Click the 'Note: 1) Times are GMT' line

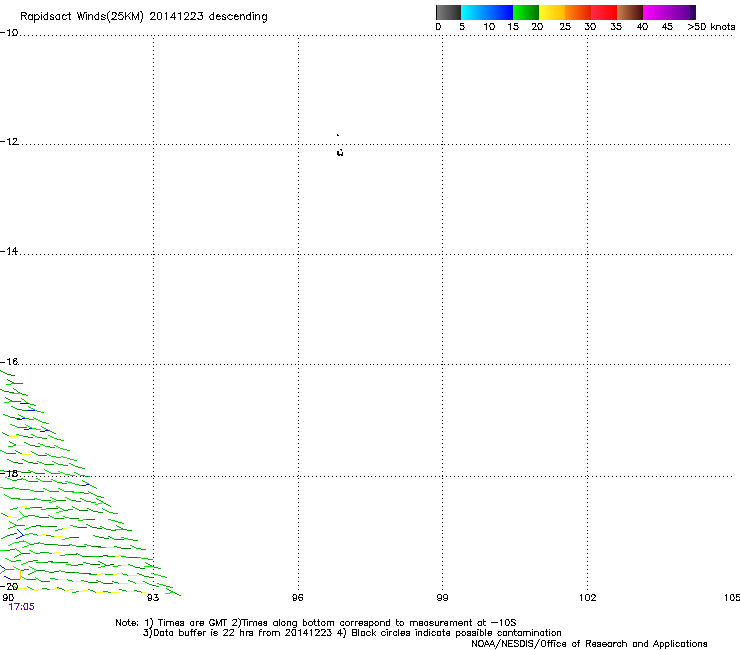[316, 623]
